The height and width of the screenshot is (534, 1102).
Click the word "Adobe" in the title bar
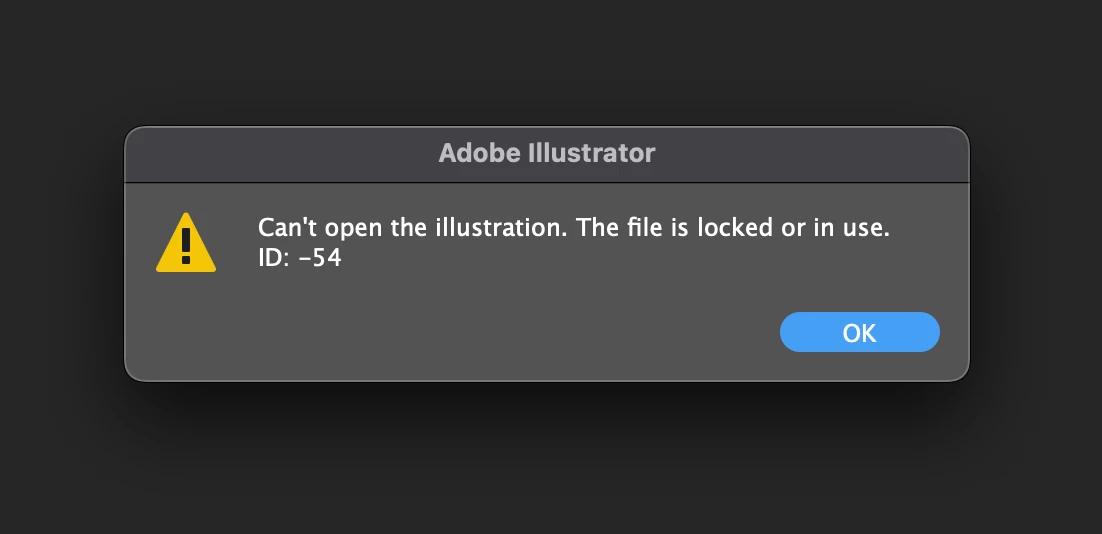[x=477, y=154]
